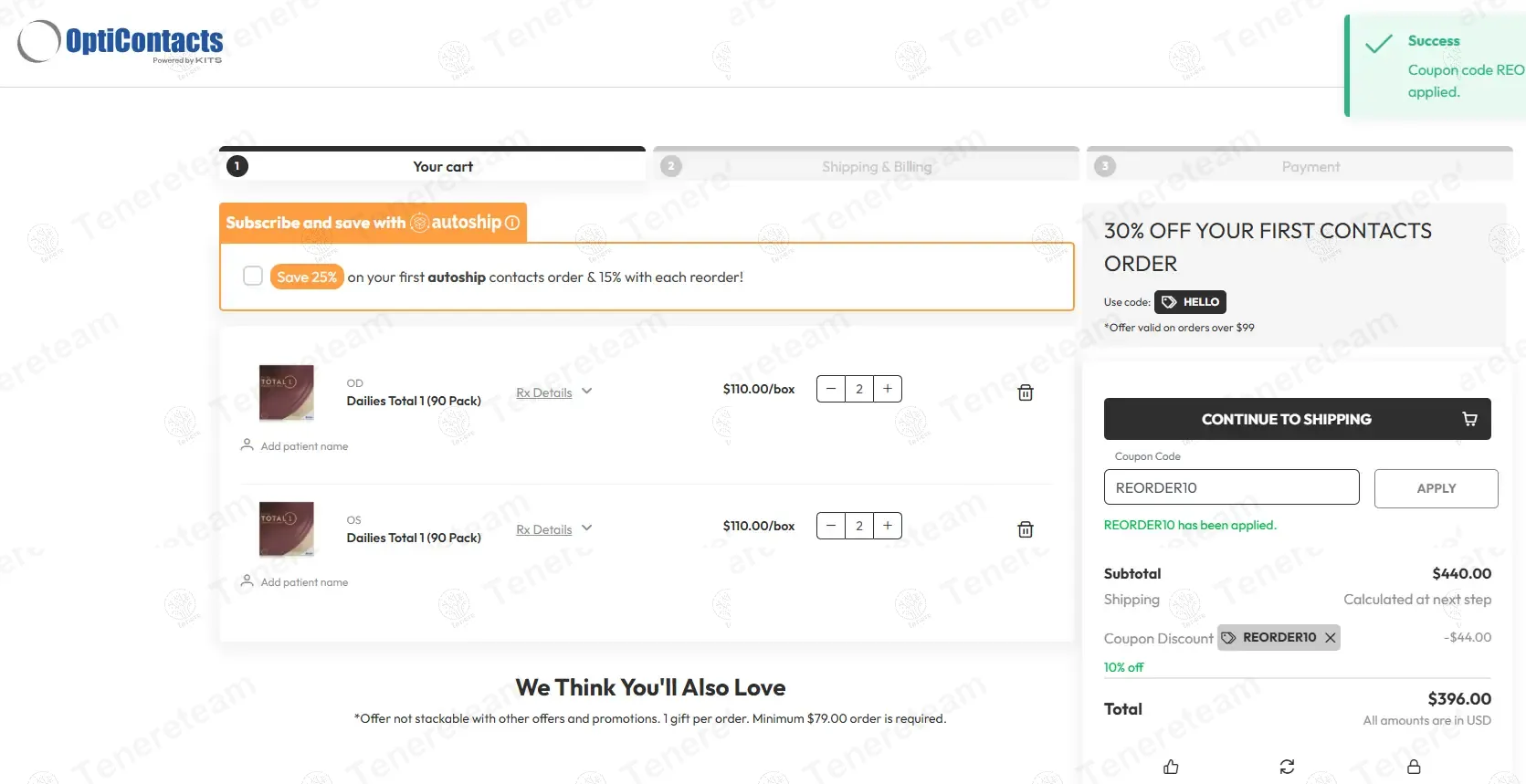The image size is (1526, 784).
Task: Remove the REORDER10 coupon tag
Action: (1331, 638)
